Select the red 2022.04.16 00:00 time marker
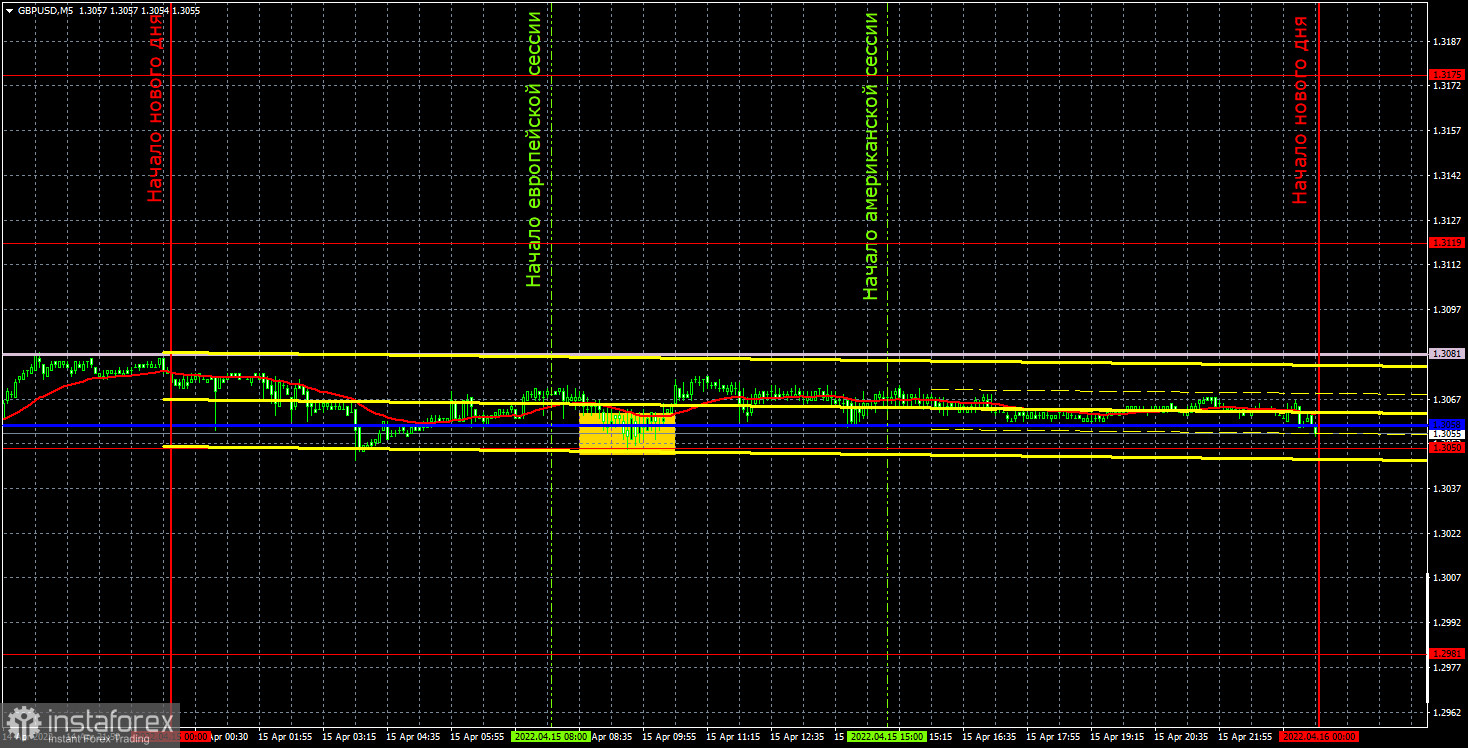The width and height of the screenshot is (1468, 748). 1319,736
